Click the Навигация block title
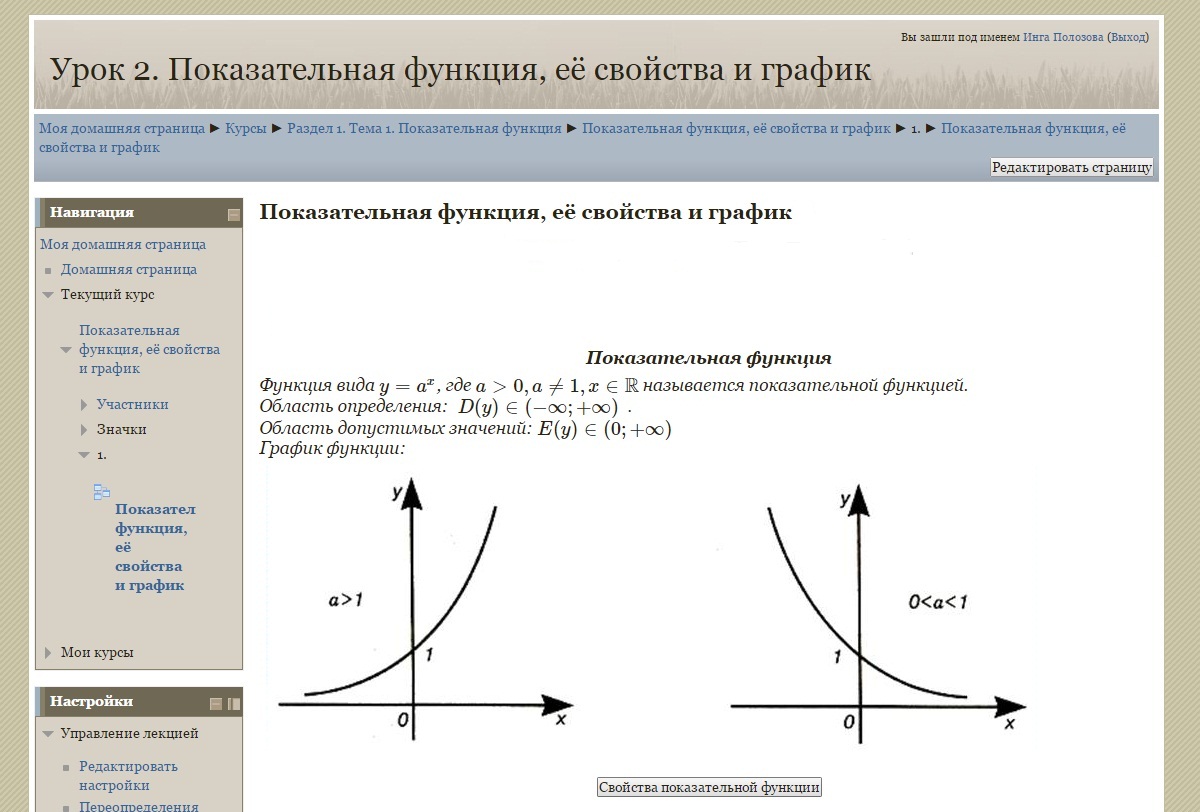Screen dimensions: 1200x812 coord(92,213)
